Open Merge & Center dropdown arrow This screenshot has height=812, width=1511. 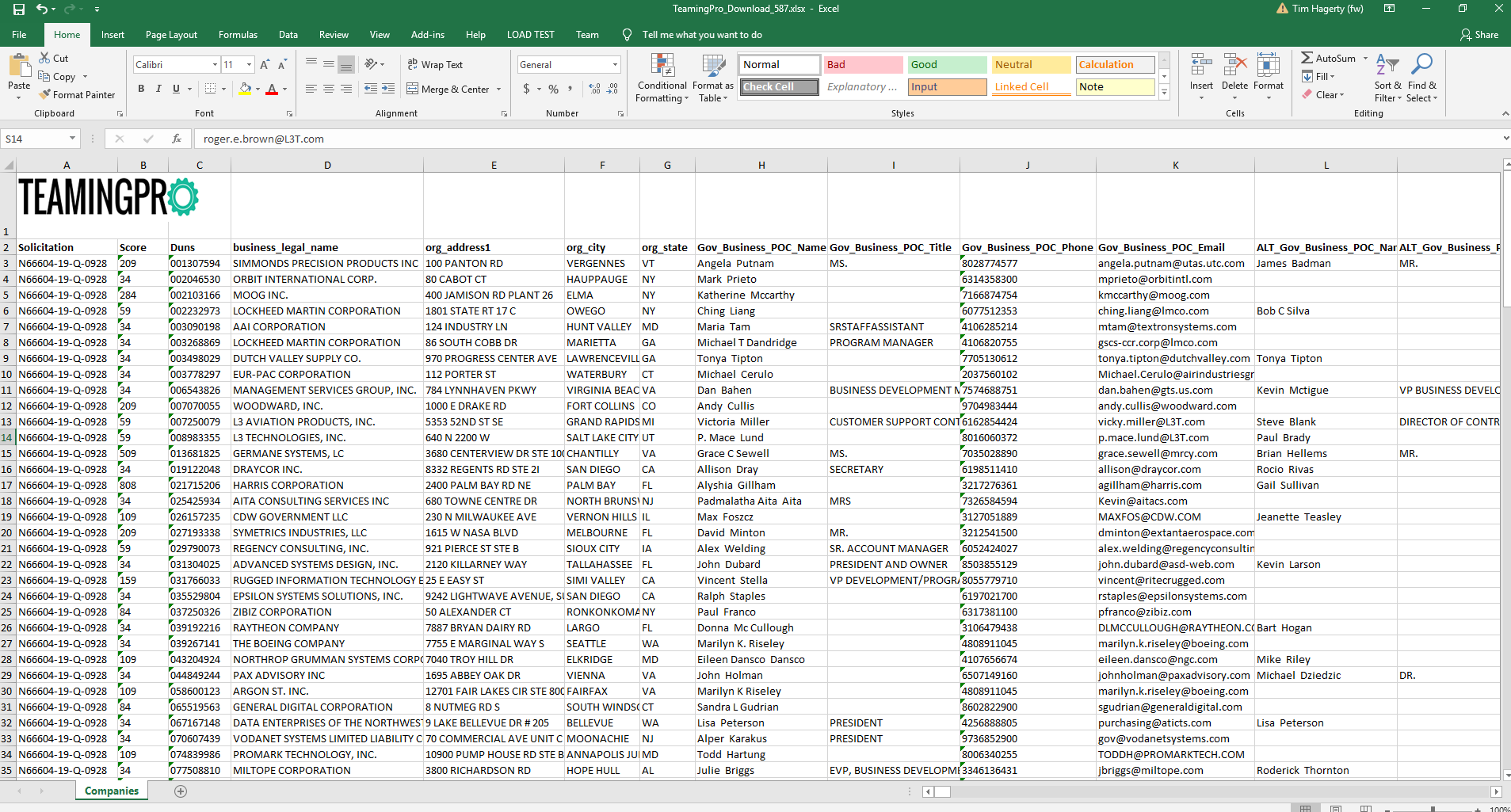(x=499, y=89)
